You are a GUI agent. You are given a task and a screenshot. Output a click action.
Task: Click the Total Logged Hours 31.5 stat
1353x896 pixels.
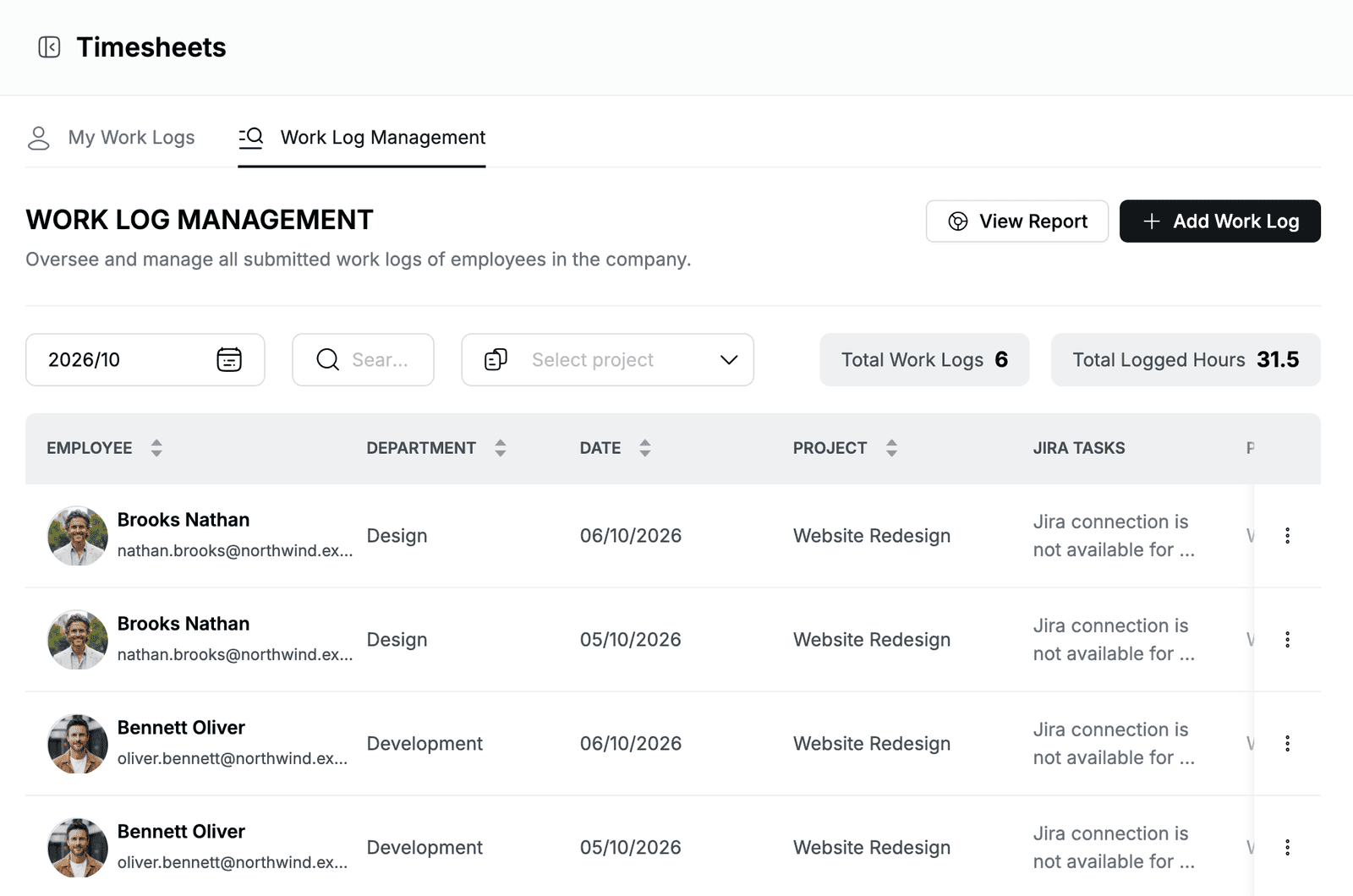(x=1186, y=360)
